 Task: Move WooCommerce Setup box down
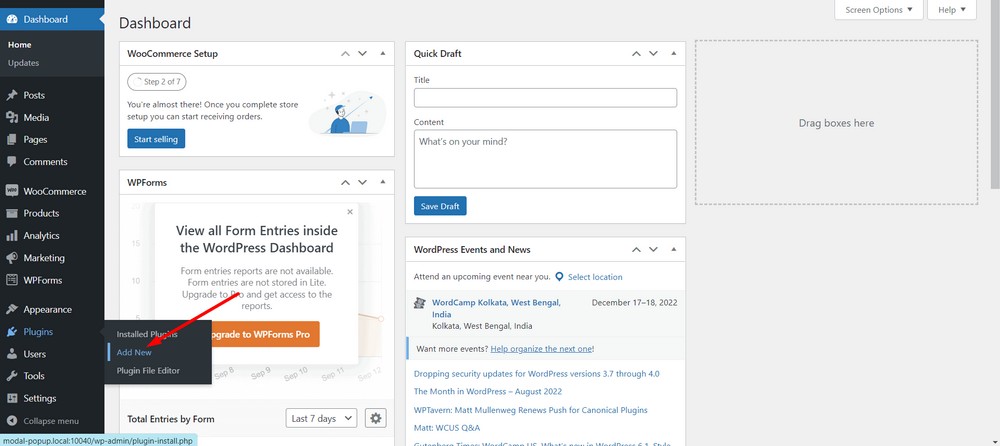click(x=362, y=54)
